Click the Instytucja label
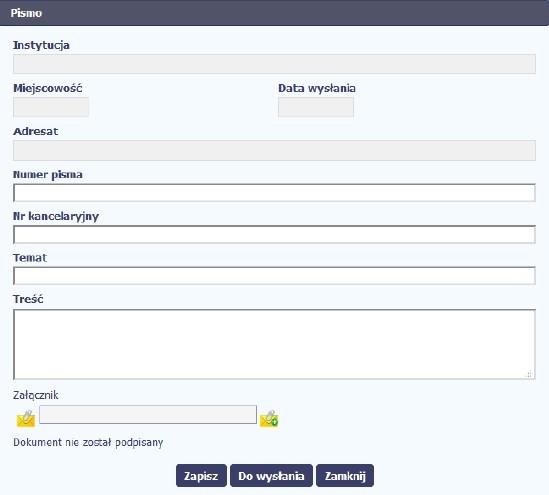 pos(41,45)
